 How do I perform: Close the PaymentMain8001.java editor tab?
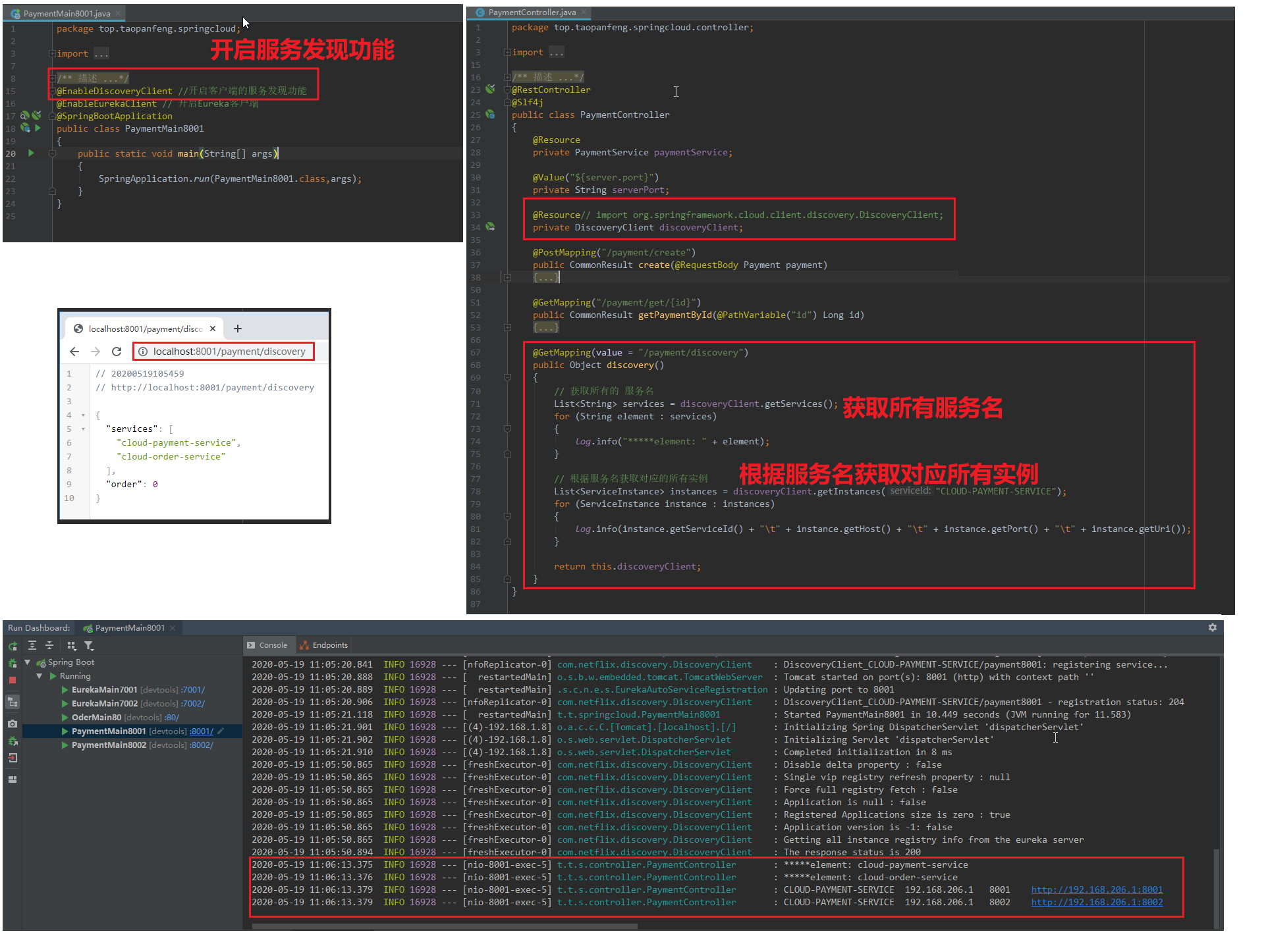point(118,14)
